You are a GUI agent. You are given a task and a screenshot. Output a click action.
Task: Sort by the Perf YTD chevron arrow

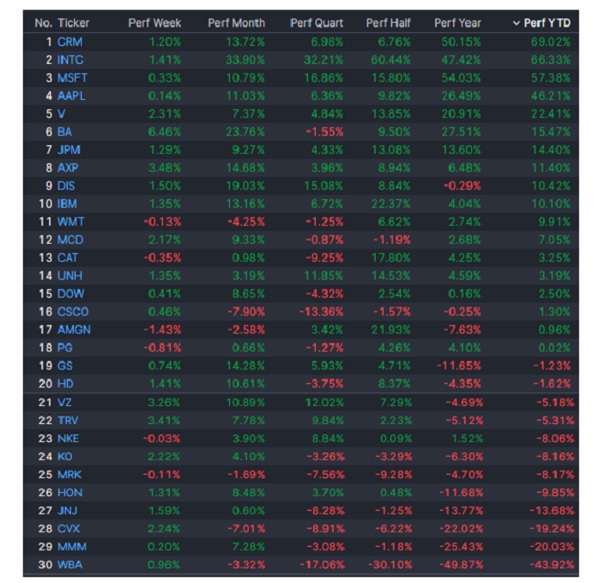point(516,23)
